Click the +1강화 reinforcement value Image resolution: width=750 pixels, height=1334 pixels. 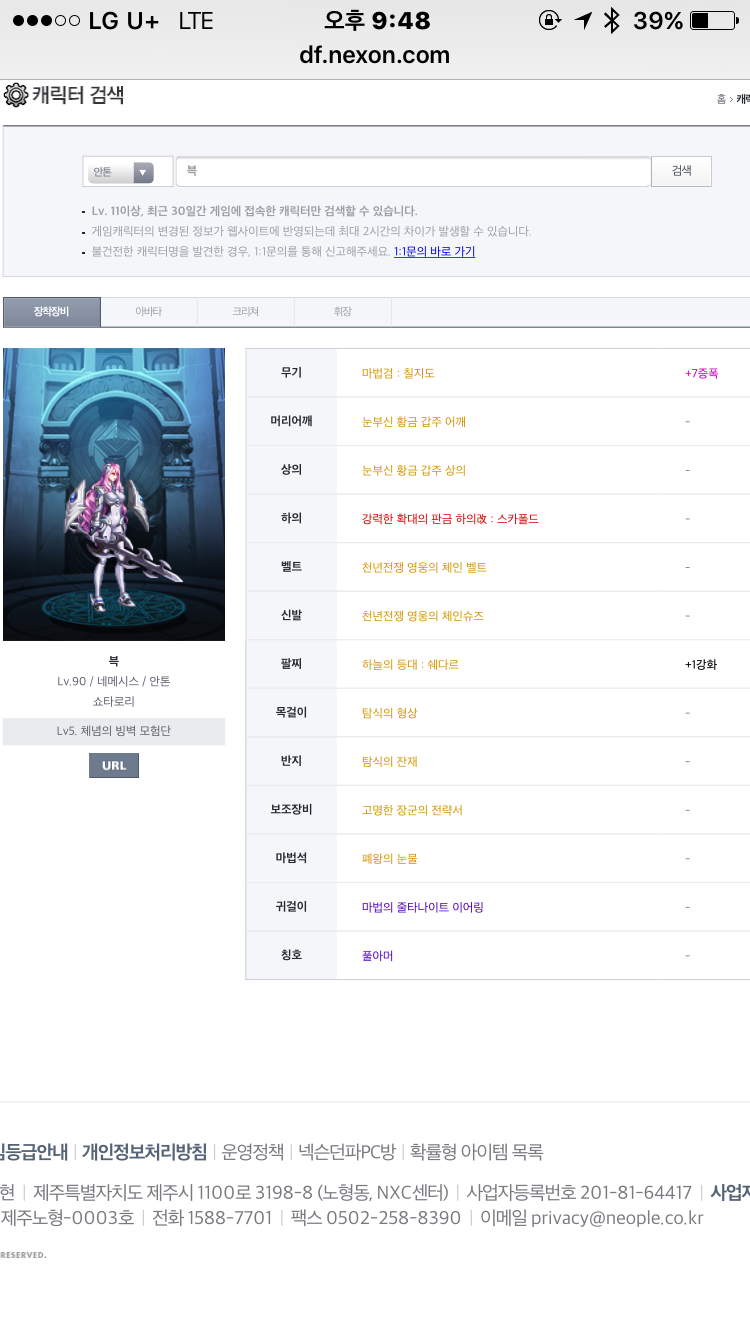click(701, 664)
